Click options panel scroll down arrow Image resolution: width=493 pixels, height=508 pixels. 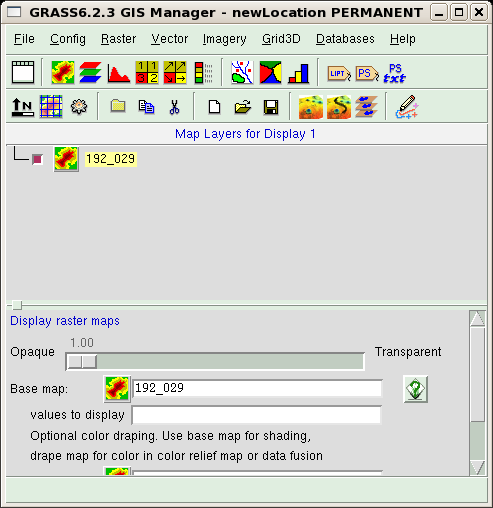click(477, 468)
